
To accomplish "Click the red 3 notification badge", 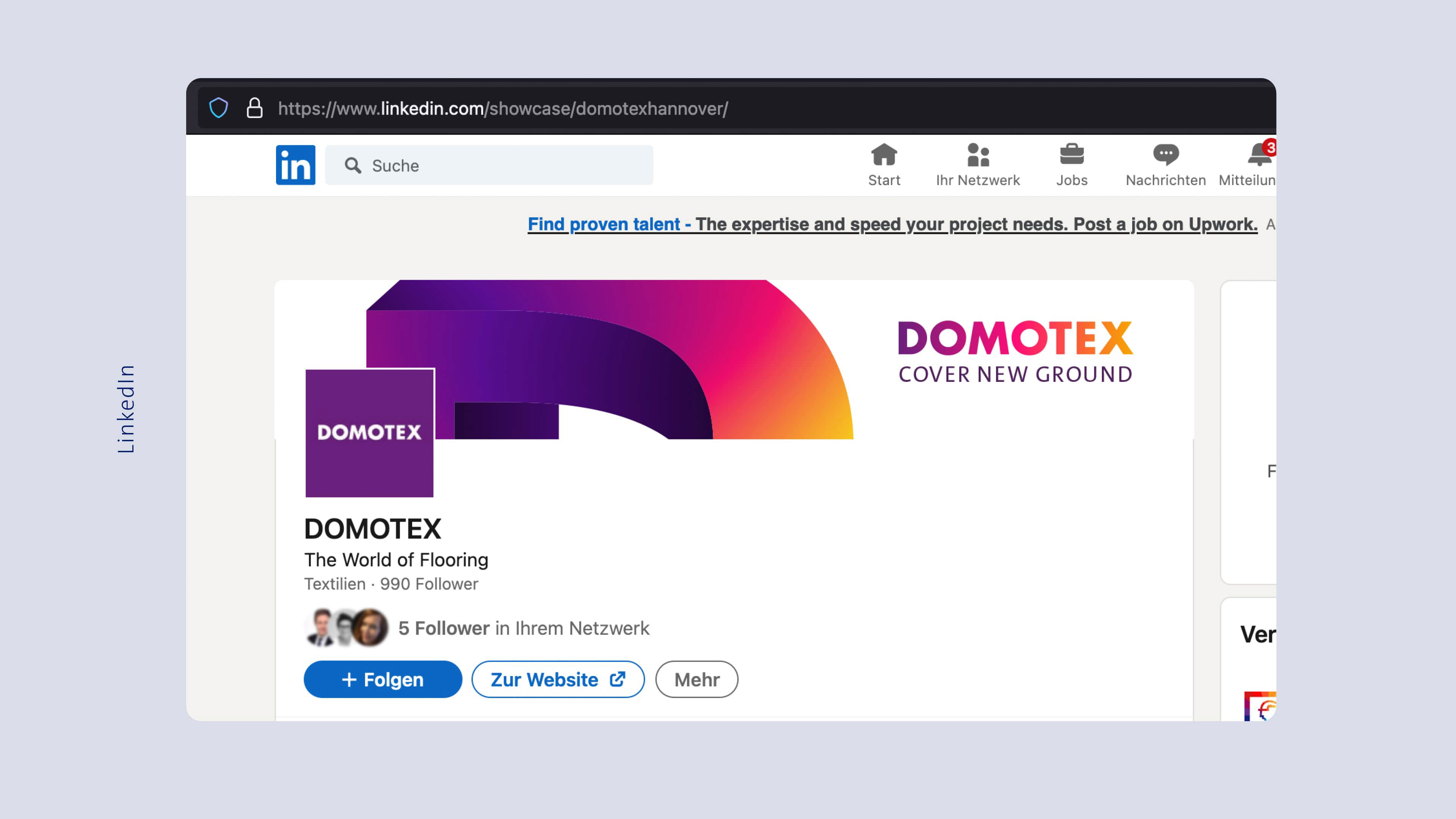I will 1270,148.
